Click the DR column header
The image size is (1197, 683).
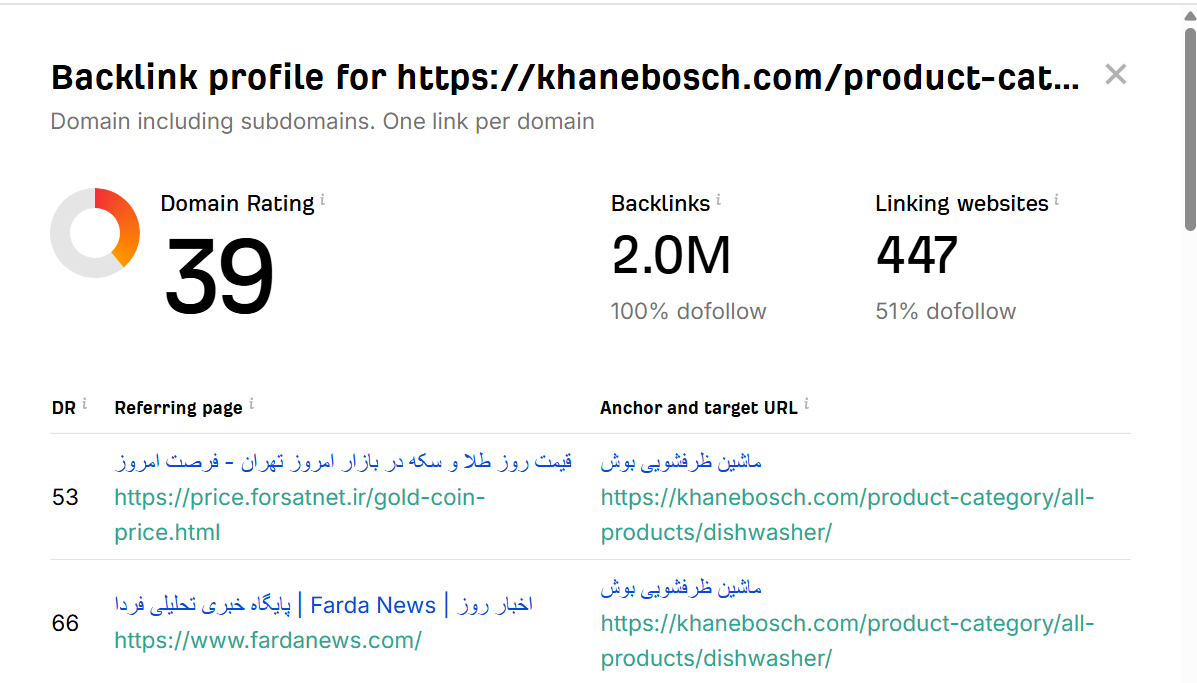tap(63, 408)
